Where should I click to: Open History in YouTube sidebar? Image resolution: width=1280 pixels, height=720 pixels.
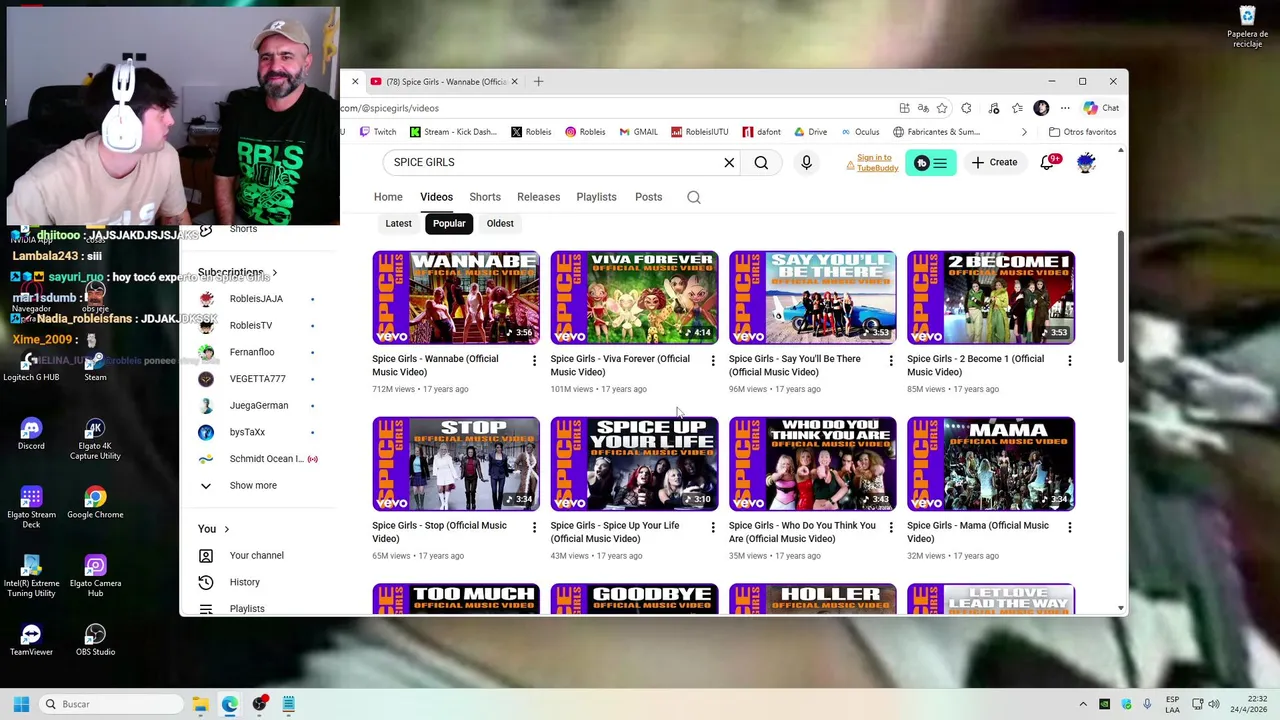point(244,582)
